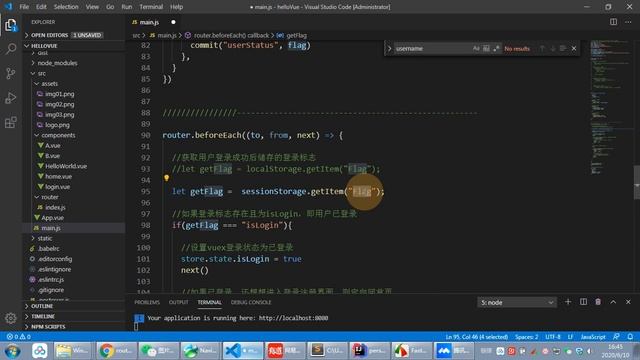Switch to the PROBLEMS tab
This screenshot has height=360, width=640.
[x=147, y=302]
